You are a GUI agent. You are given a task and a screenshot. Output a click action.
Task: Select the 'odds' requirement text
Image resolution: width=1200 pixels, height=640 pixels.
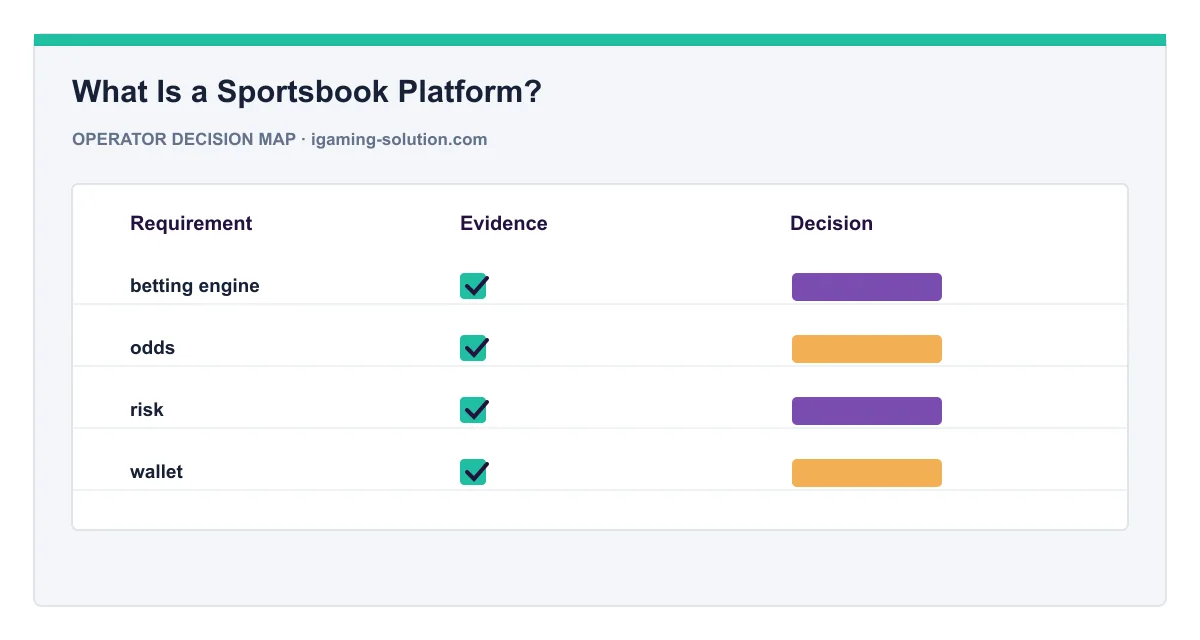152,348
